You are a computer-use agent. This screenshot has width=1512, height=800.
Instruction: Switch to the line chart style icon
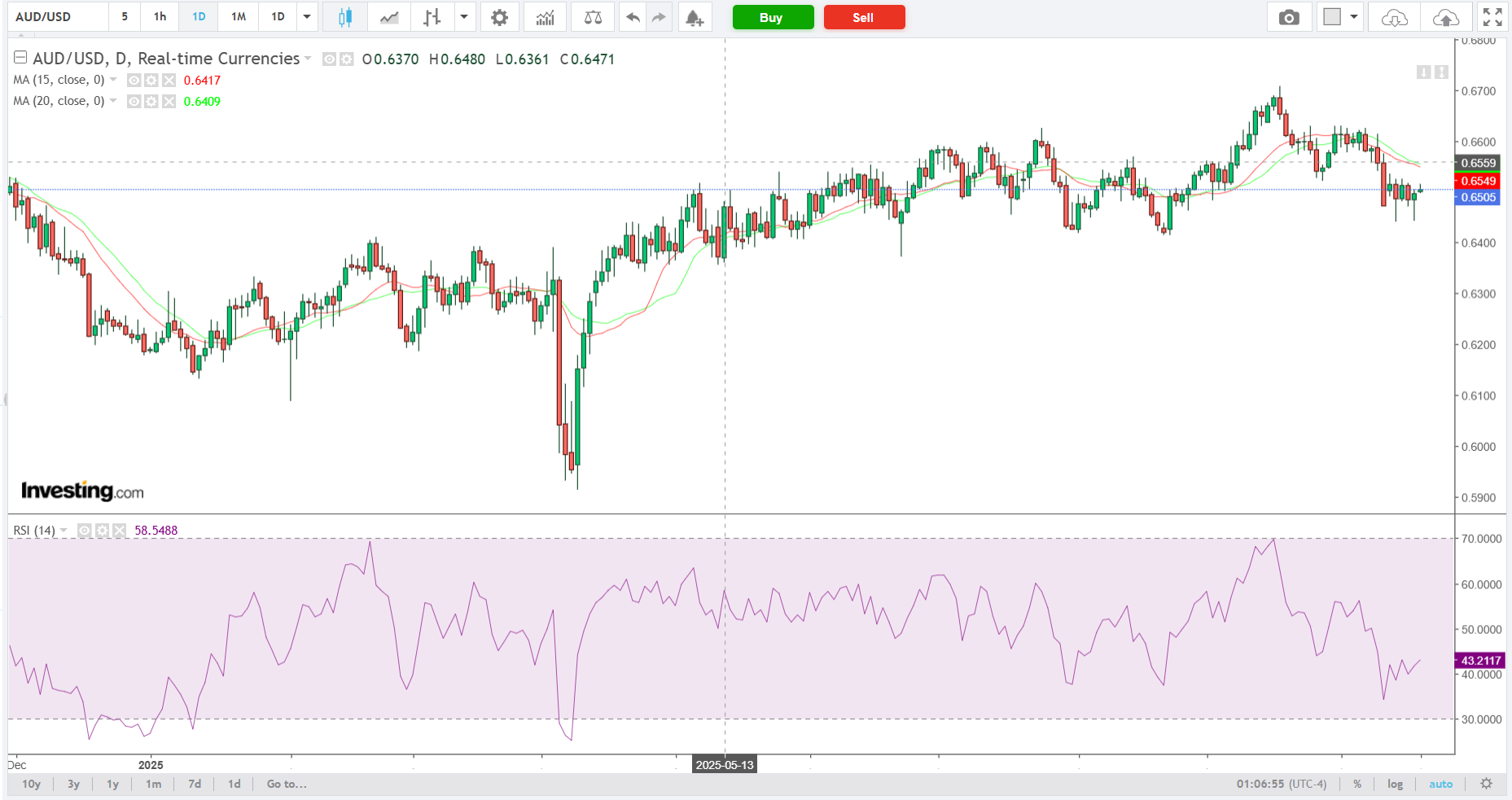tap(389, 17)
